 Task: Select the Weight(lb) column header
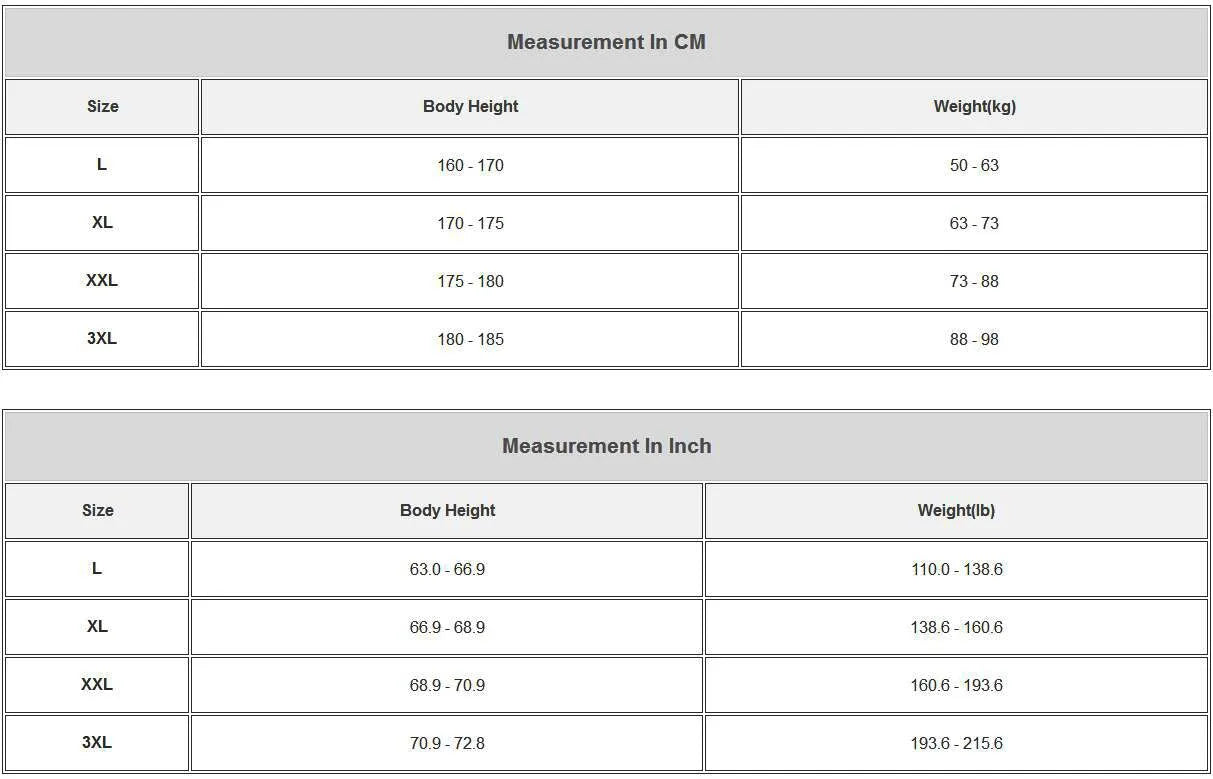click(x=956, y=511)
